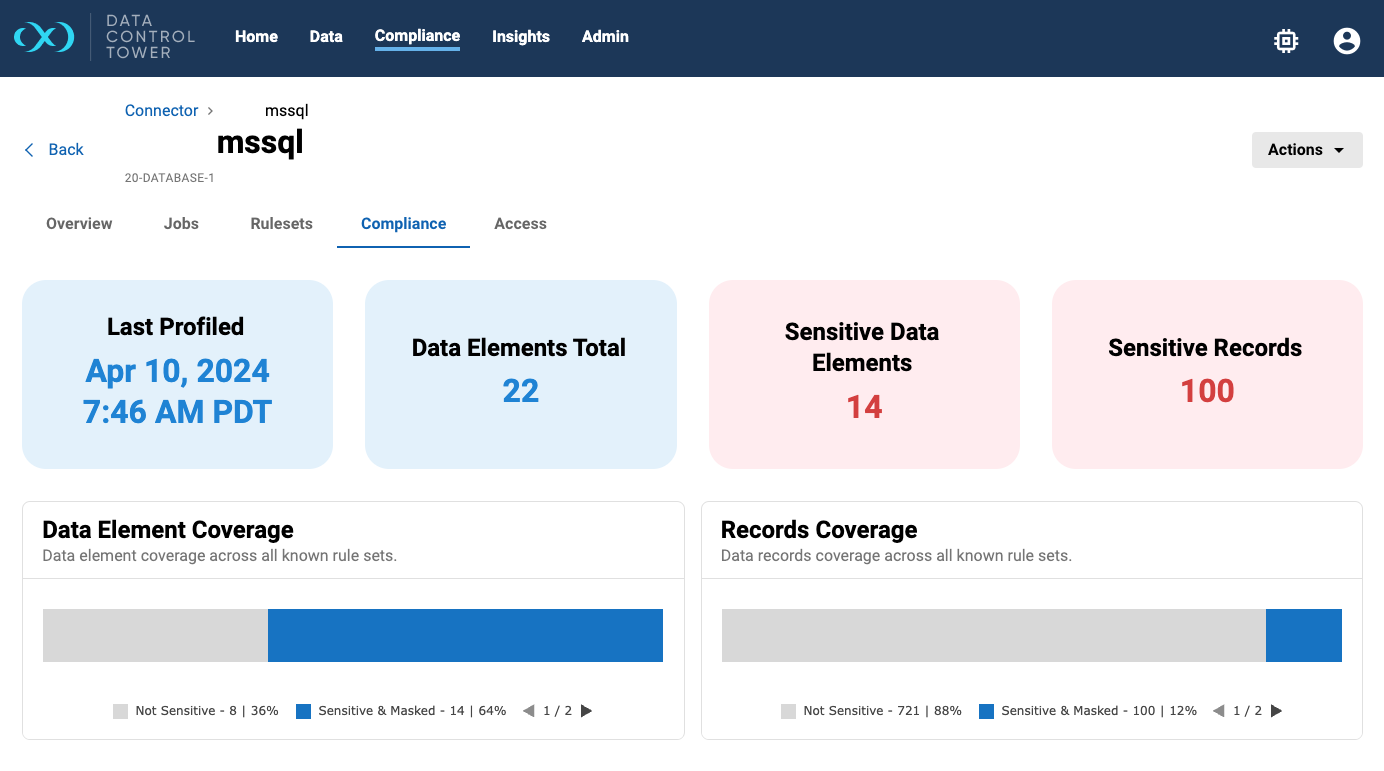Click the Data Control Tower logo

(x=44, y=37)
